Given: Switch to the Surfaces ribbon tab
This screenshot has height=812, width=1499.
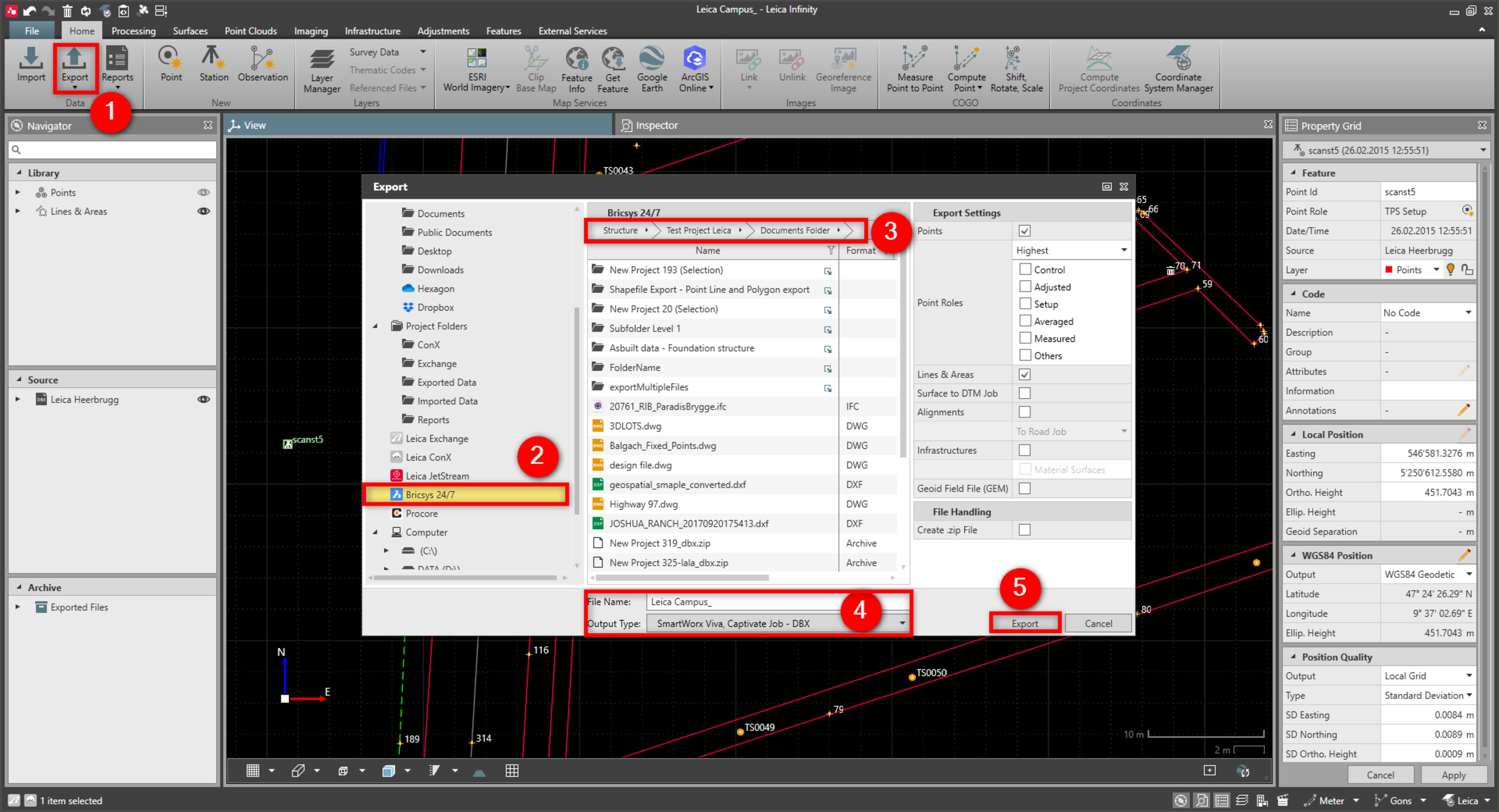Looking at the screenshot, I should tap(190, 31).
